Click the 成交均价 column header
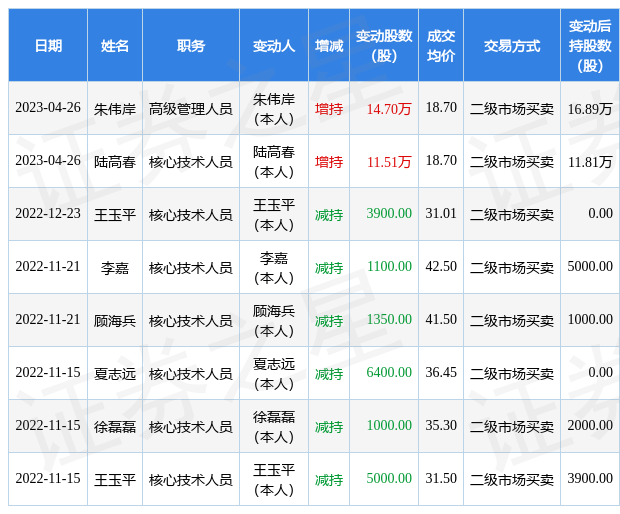 coord(441,46)
